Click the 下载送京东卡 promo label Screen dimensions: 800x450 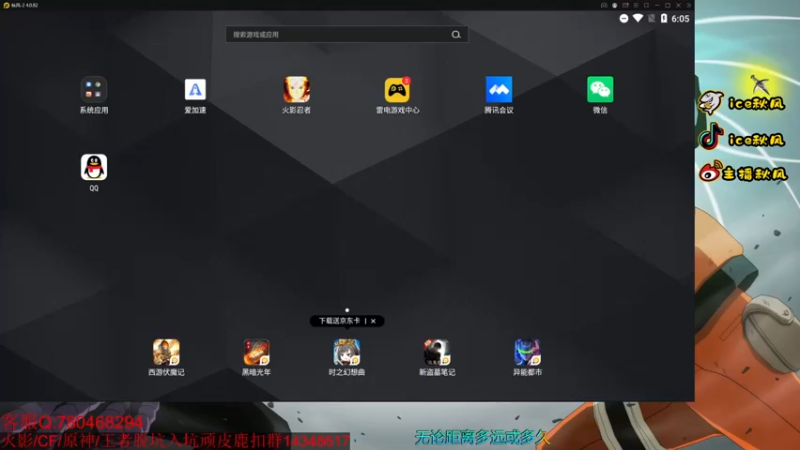click(339, 321)
